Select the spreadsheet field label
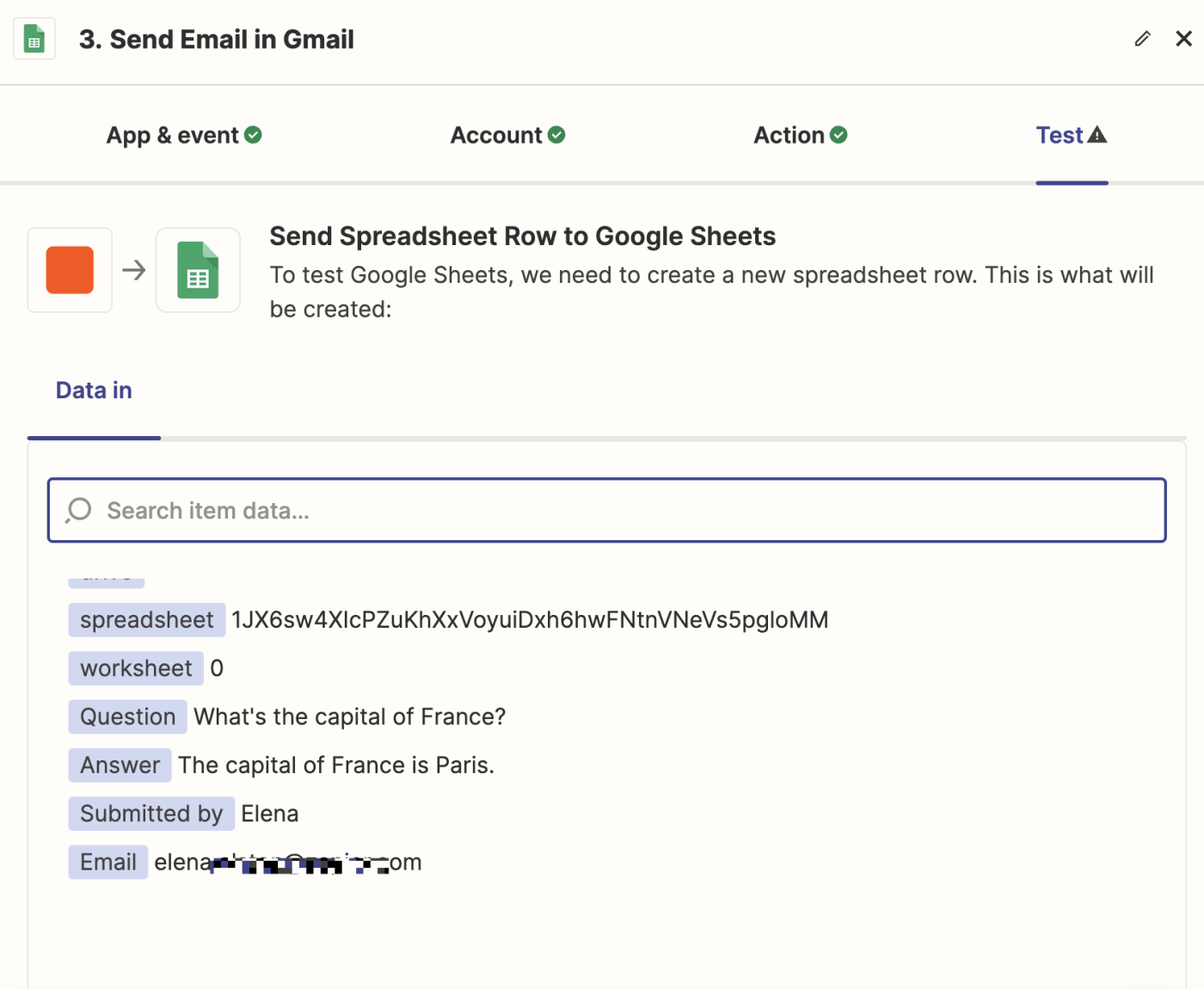The height and width of the screenshot is (989, 1204). pos(147,620)
